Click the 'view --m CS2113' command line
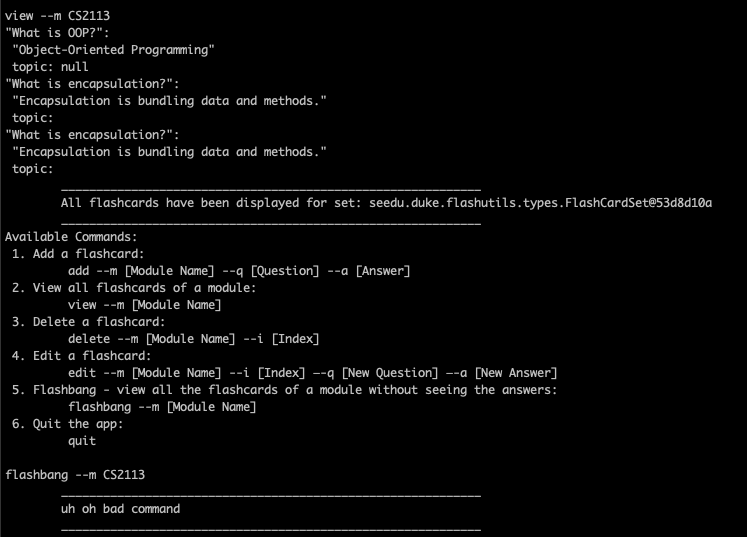This screenshot has height=537, width=747. point(57,16)
